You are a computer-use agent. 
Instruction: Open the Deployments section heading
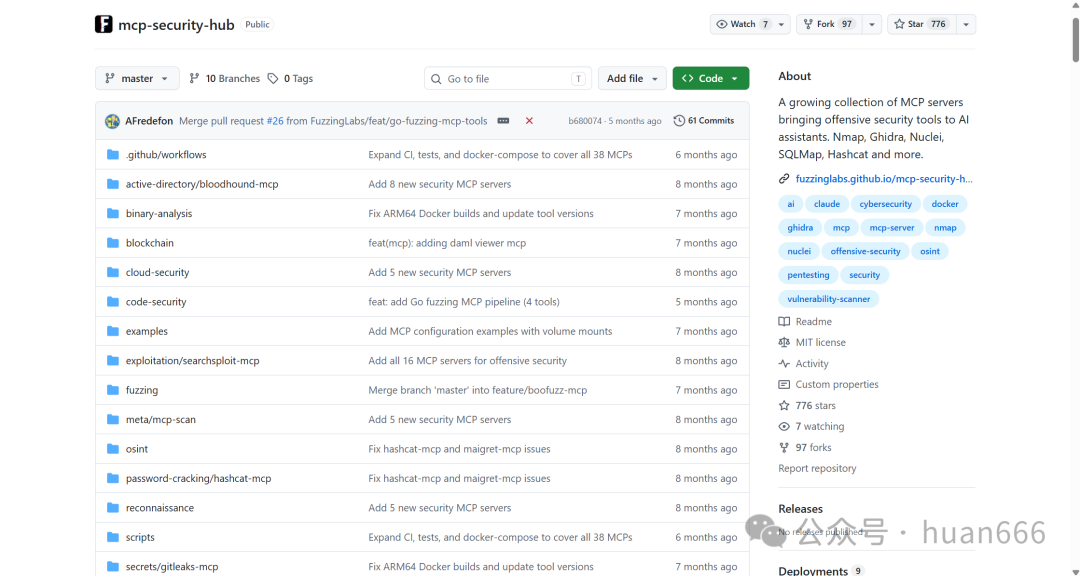point(813,570)
